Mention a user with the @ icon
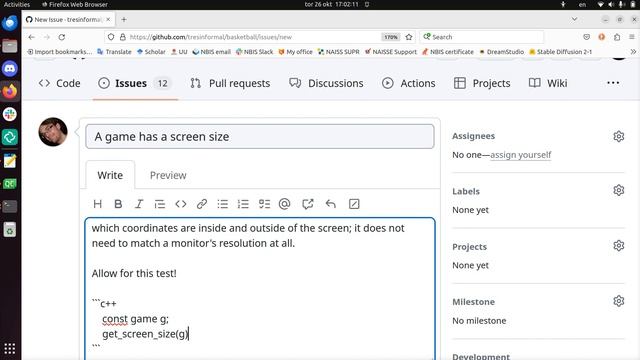Screen dimensions: 640x360 (284, 204)
